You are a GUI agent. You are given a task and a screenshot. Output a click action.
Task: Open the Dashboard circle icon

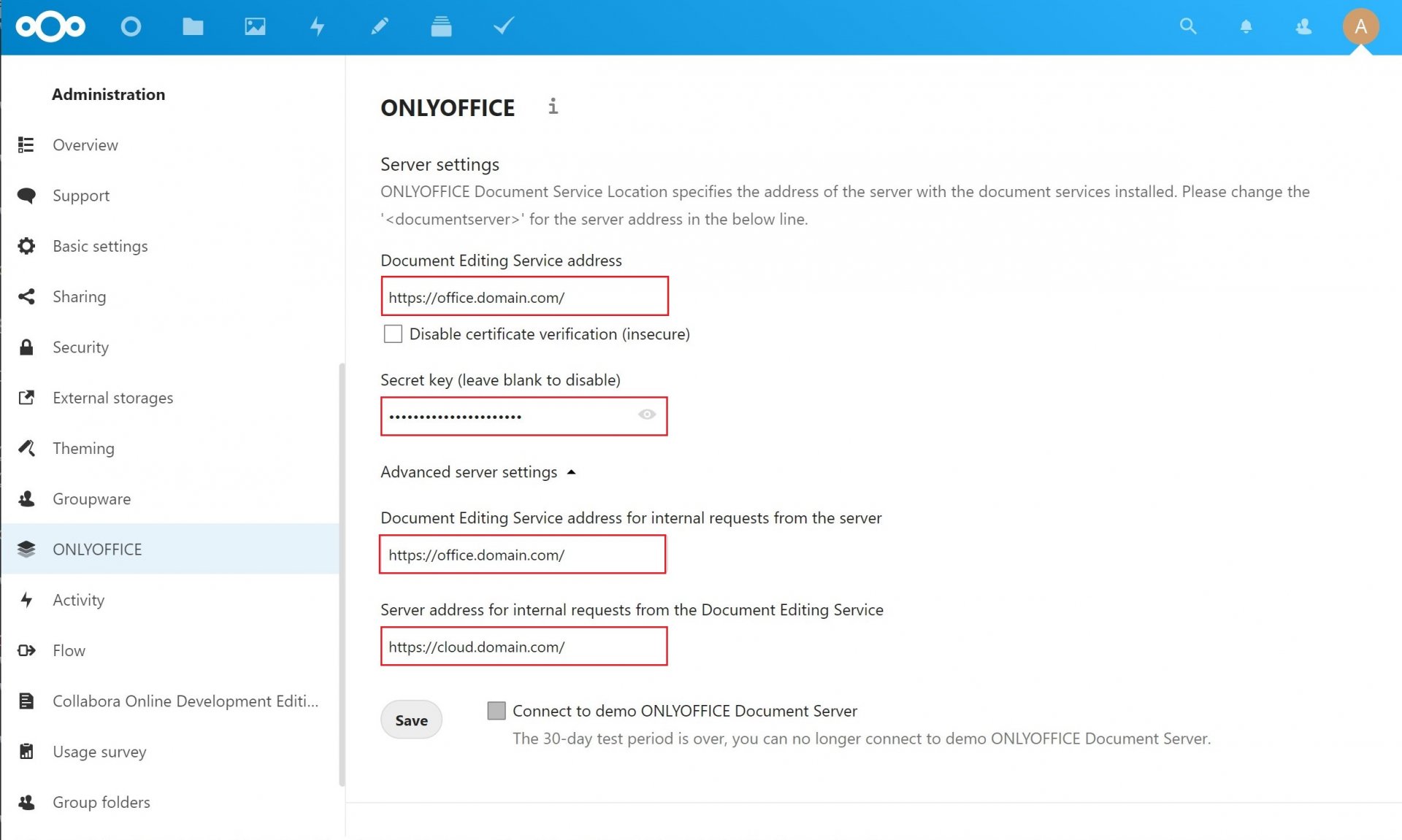(131, 27)
